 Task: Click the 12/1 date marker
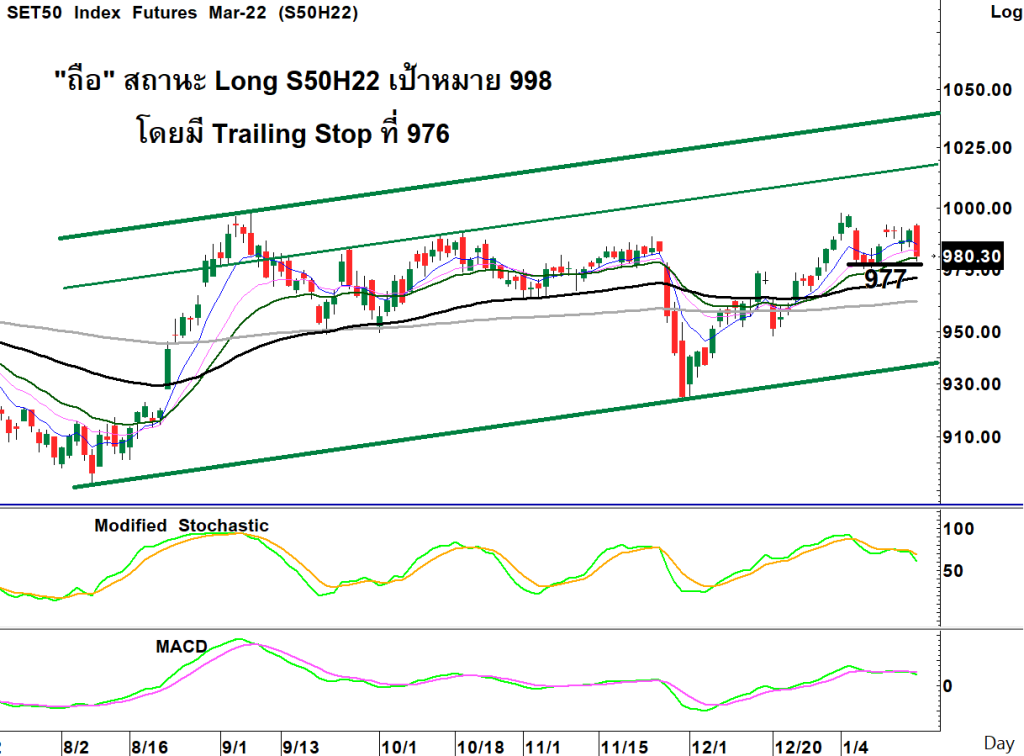[x=710, y=747]
